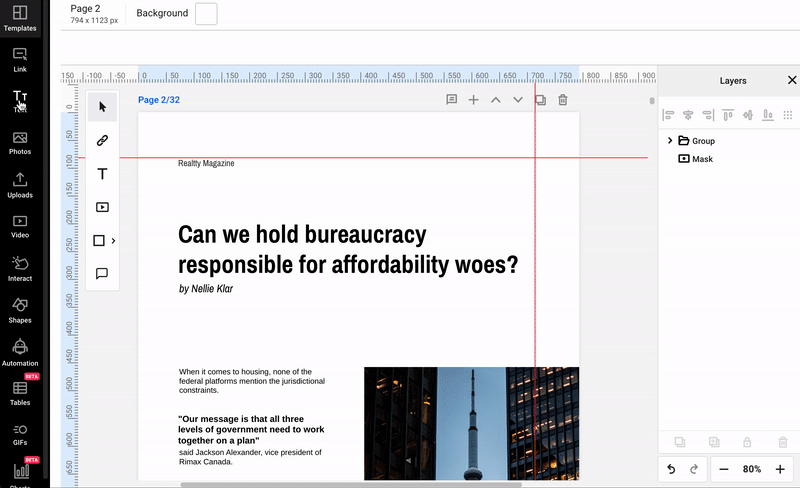Duplicate the current page

(x=540, y=100)
